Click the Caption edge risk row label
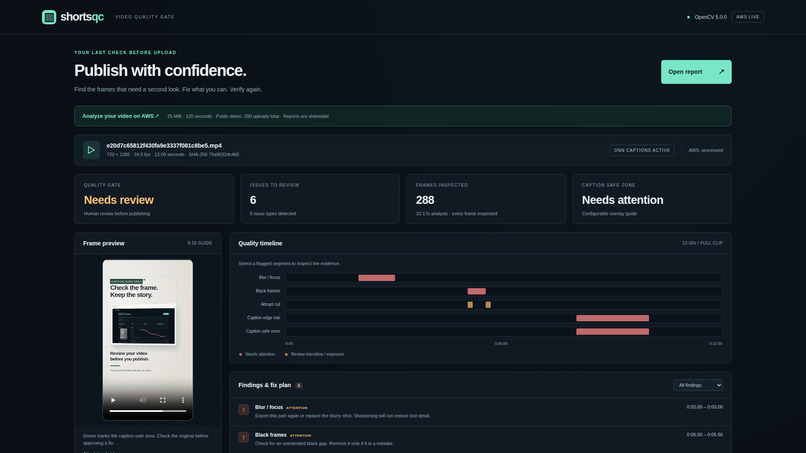This screenshot has height=453, width=806. coord(264,318)
